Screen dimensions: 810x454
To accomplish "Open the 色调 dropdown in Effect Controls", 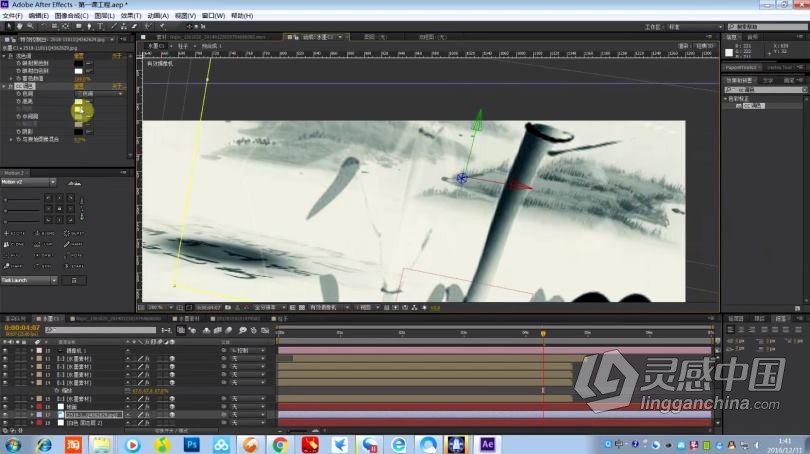I will [x=100, y=93].
